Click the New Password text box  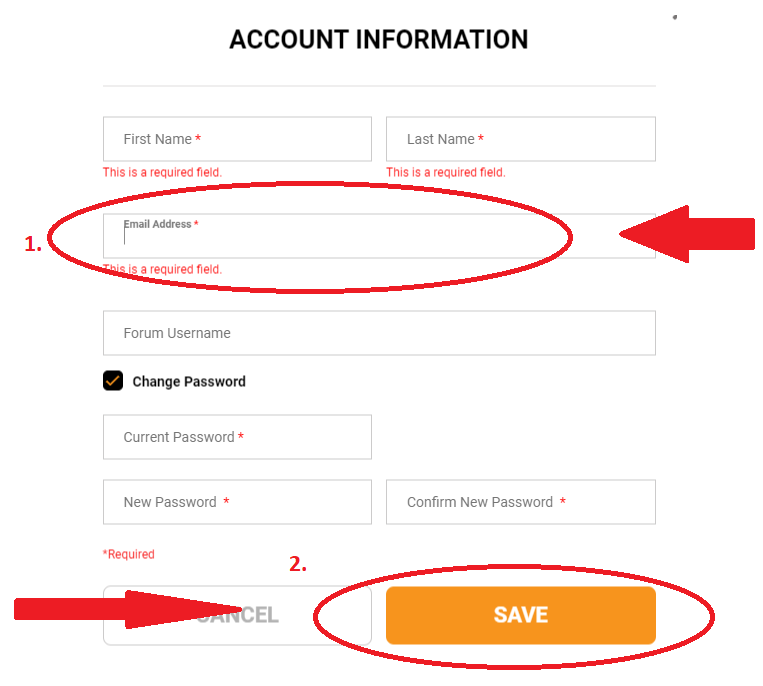tap(237, 502)
